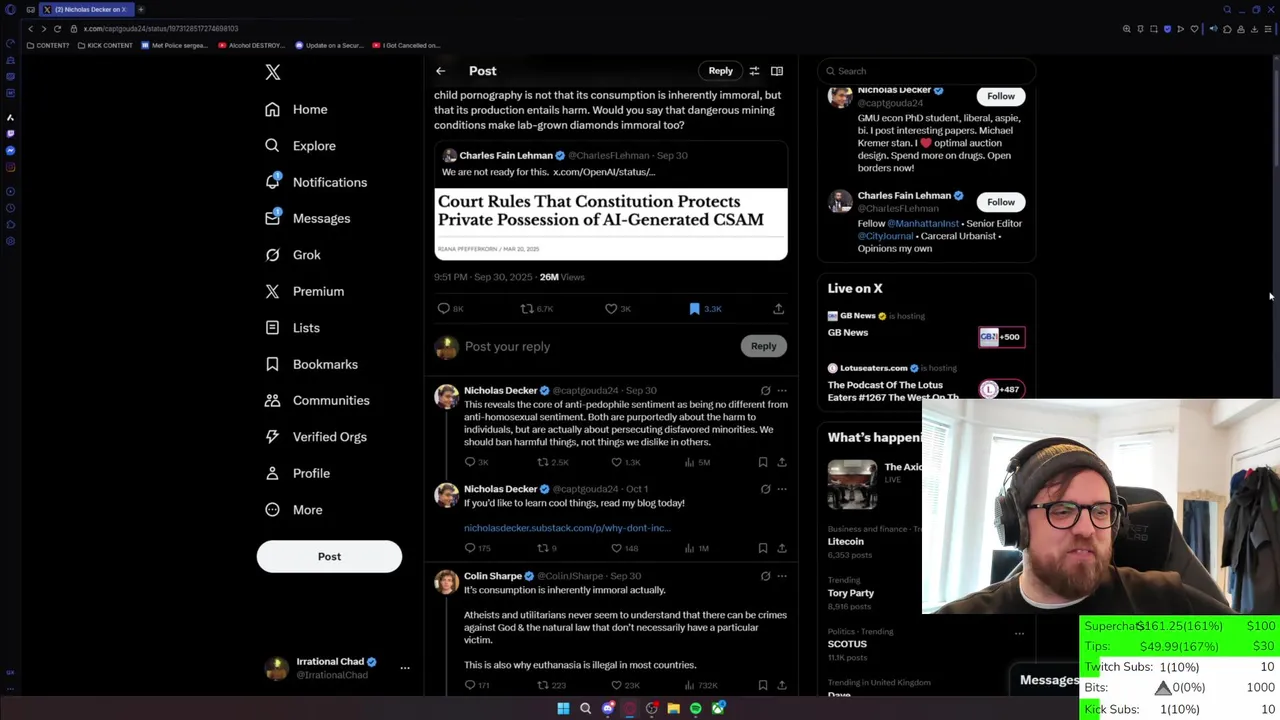This screenshot has width=1280, height=720.
Task: Bookmark Colin Sharpe's reply
Action: point(763,685)
